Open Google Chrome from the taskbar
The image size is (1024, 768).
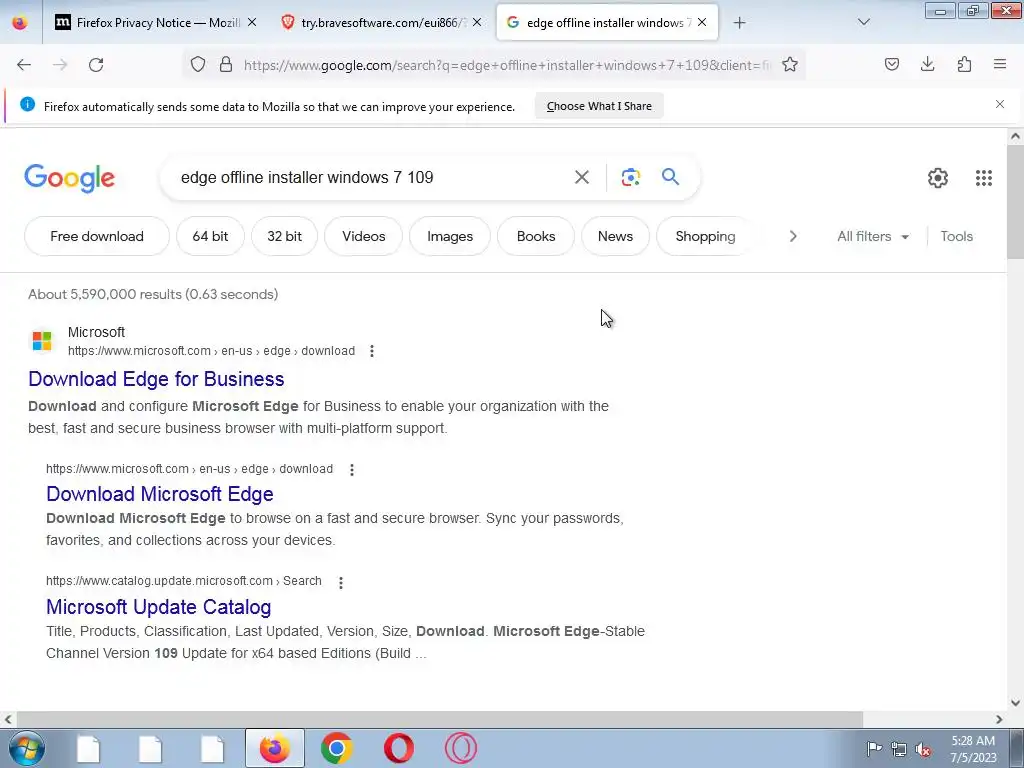pos(336,748)
